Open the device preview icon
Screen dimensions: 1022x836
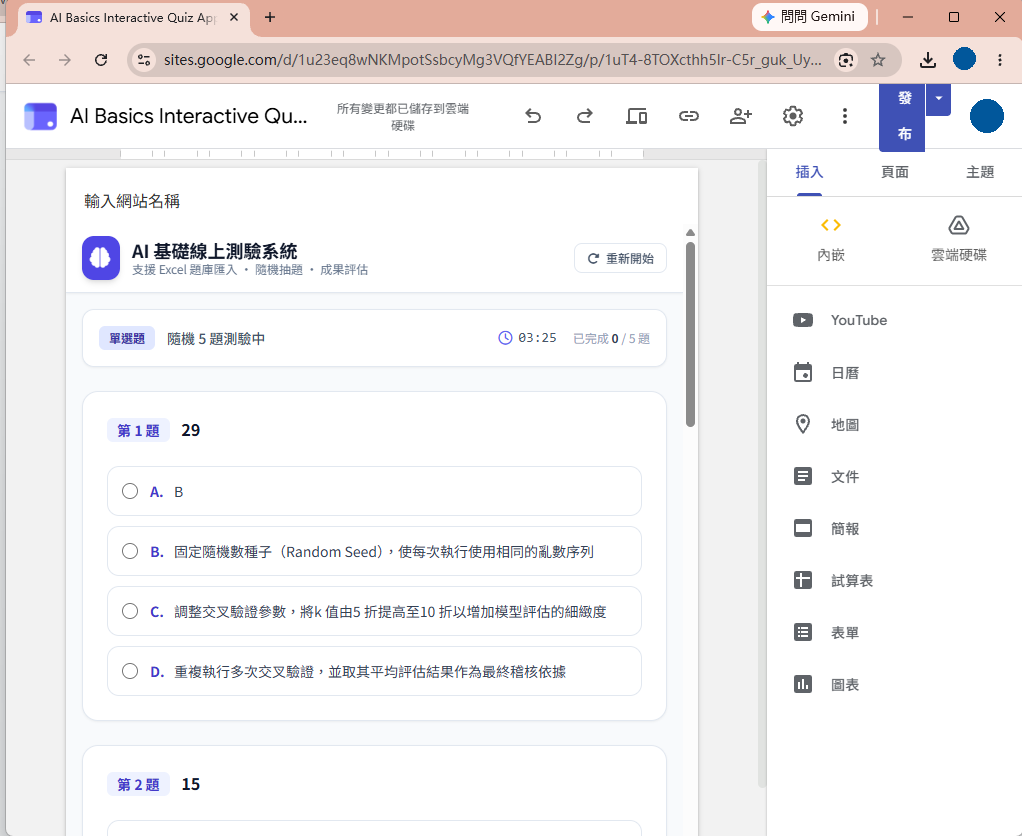click(x=636, y=116)
